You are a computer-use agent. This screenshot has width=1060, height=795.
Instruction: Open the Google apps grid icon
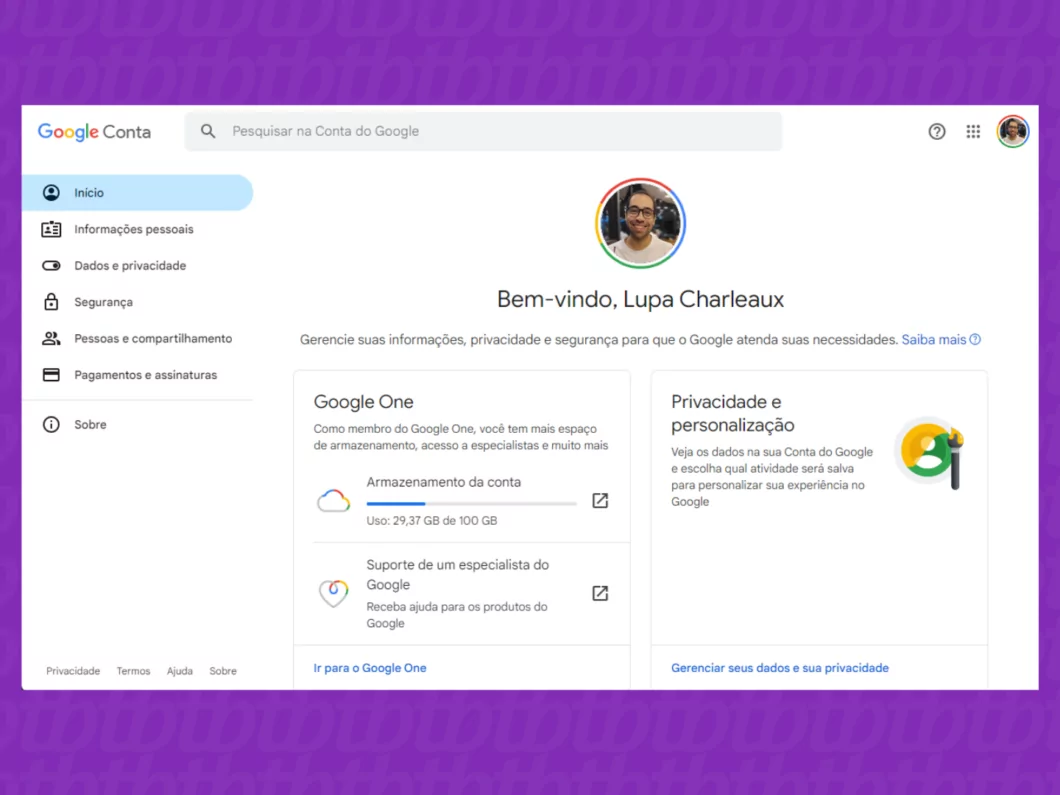click(973, 131)
